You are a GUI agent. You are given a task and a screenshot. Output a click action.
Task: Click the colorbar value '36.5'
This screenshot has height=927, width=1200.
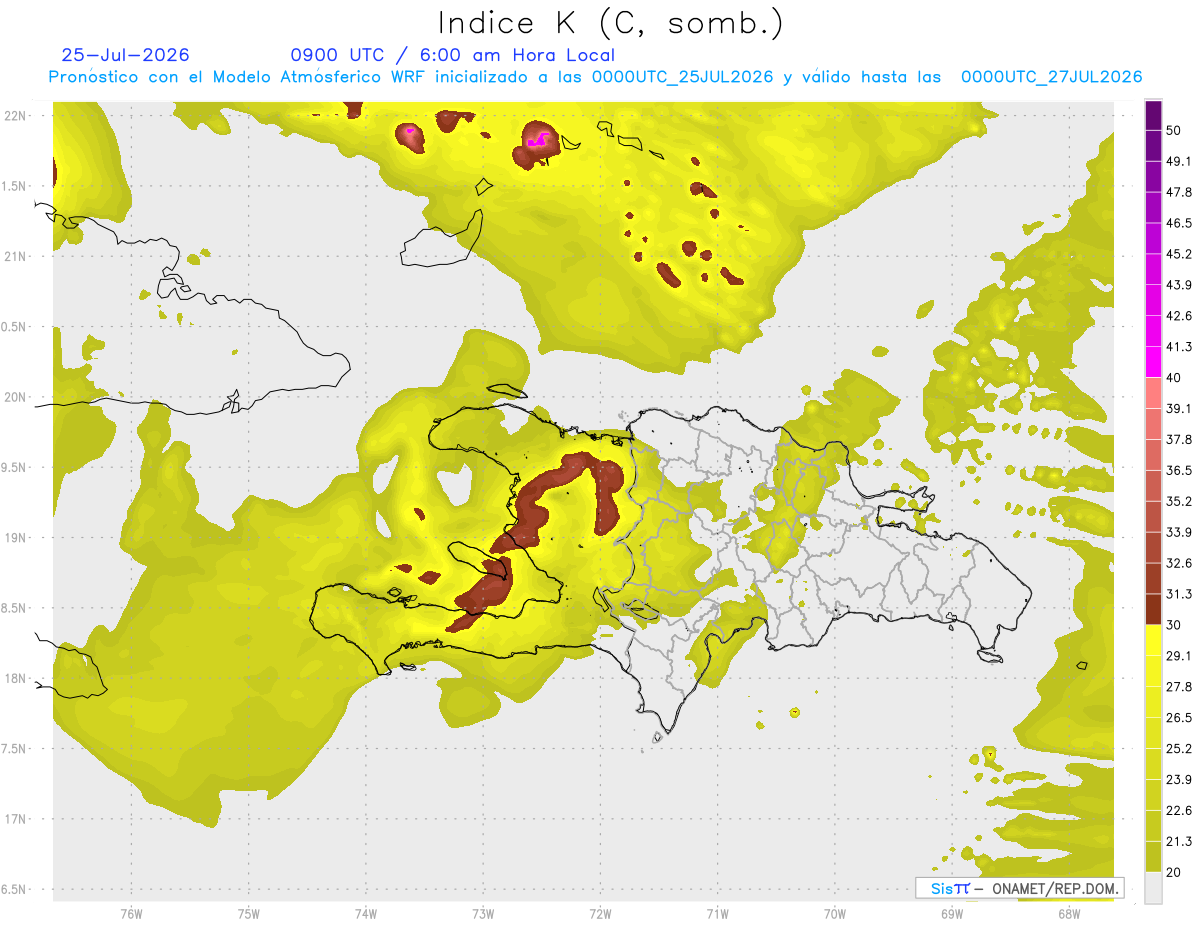coord(1178,470)
